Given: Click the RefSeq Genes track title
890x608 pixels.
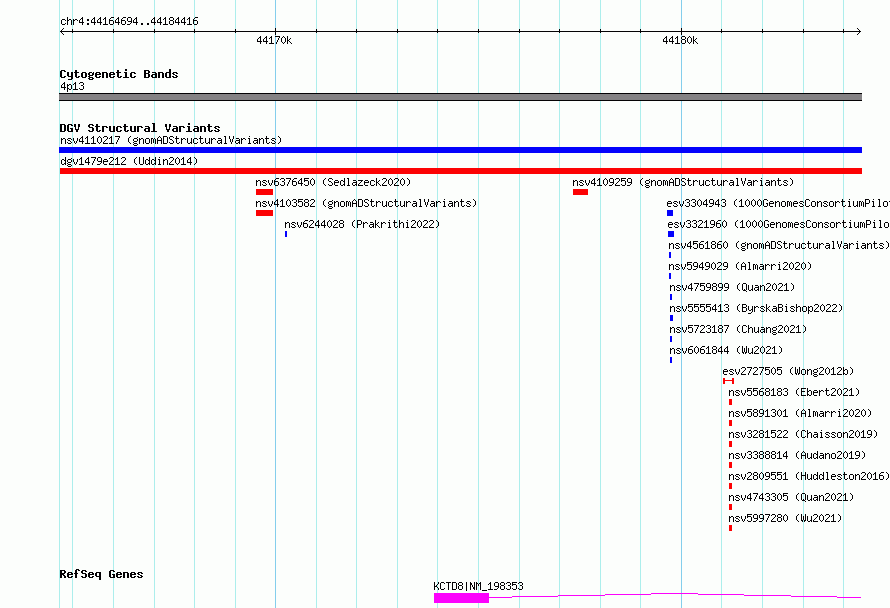Looking at the screenshot, I should coord(101,575).
